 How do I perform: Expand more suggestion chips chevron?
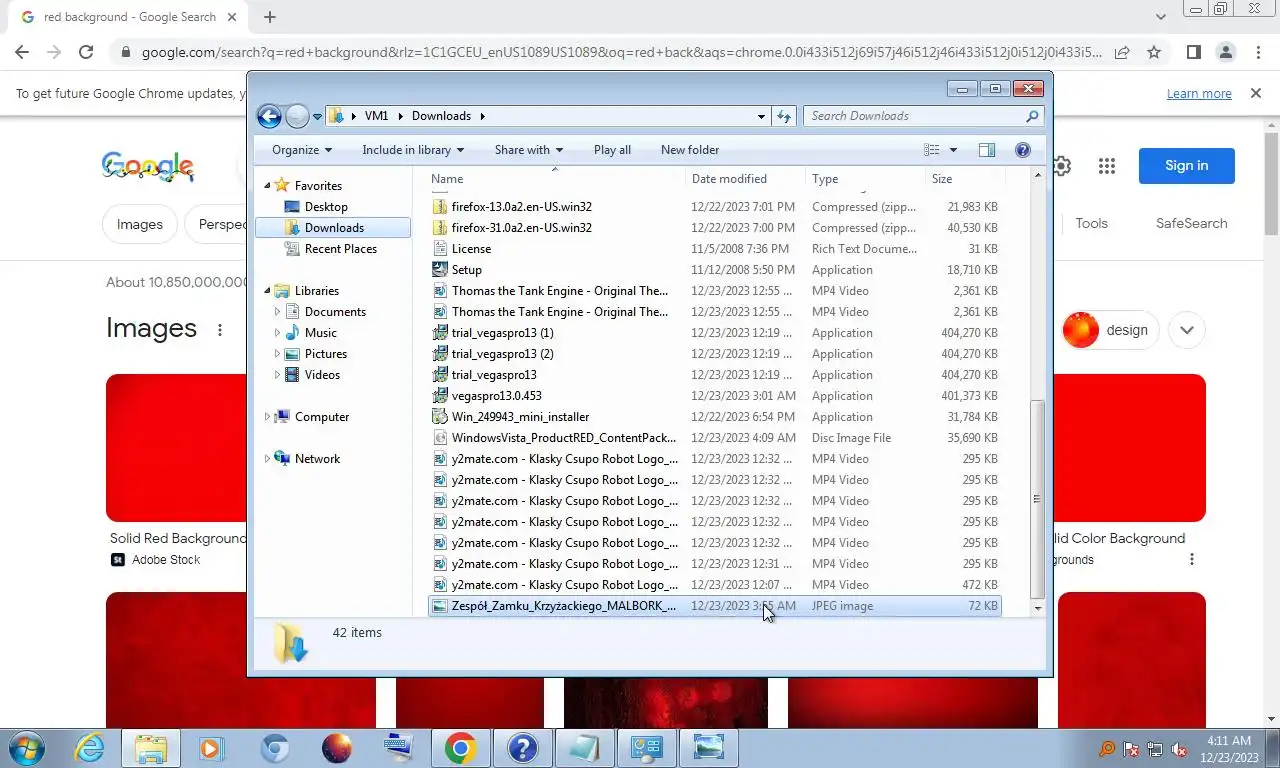[x=1187, y=330]
